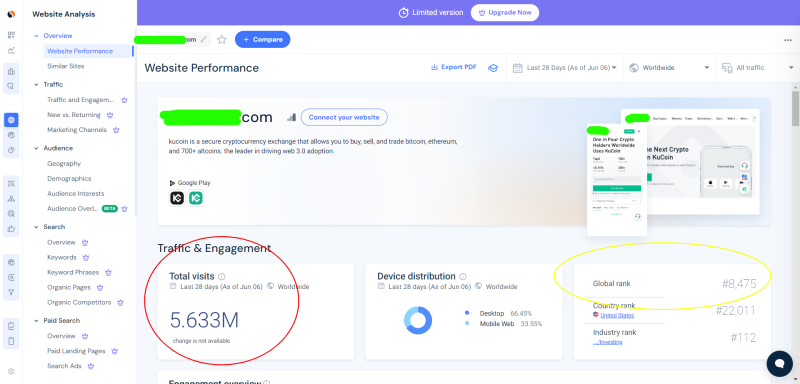Select Website Performance in the sidebar
The height and width of the screenshot is (384, 800).
88,51
